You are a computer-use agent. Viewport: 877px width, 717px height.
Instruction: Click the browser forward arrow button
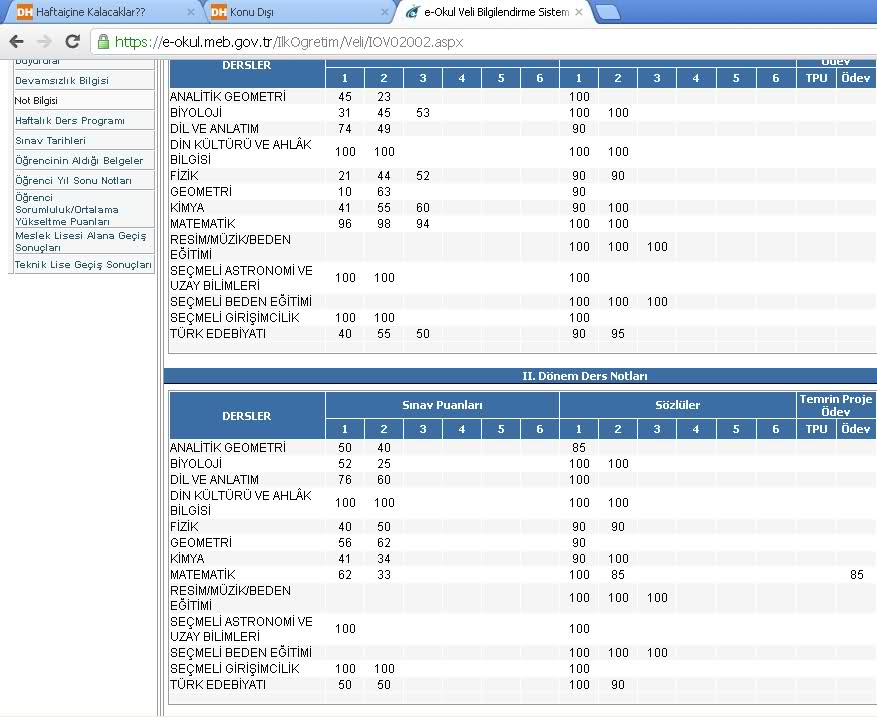point(44,42)
